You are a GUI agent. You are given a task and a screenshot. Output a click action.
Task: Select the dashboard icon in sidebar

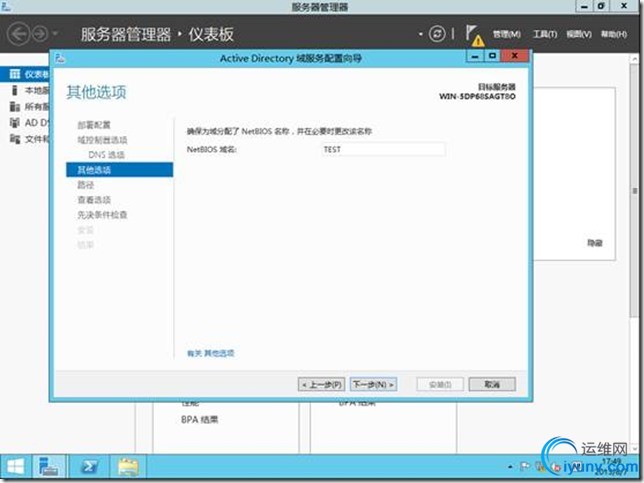coord(15,74)
